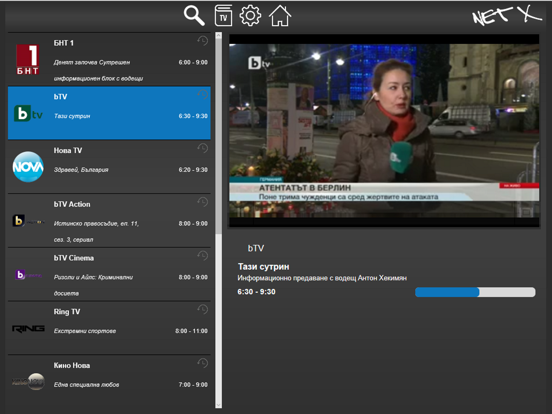Open the settings gear icon
Image resolution: width=552 pixels, height=414 pixels.
[x=250, y=15]
